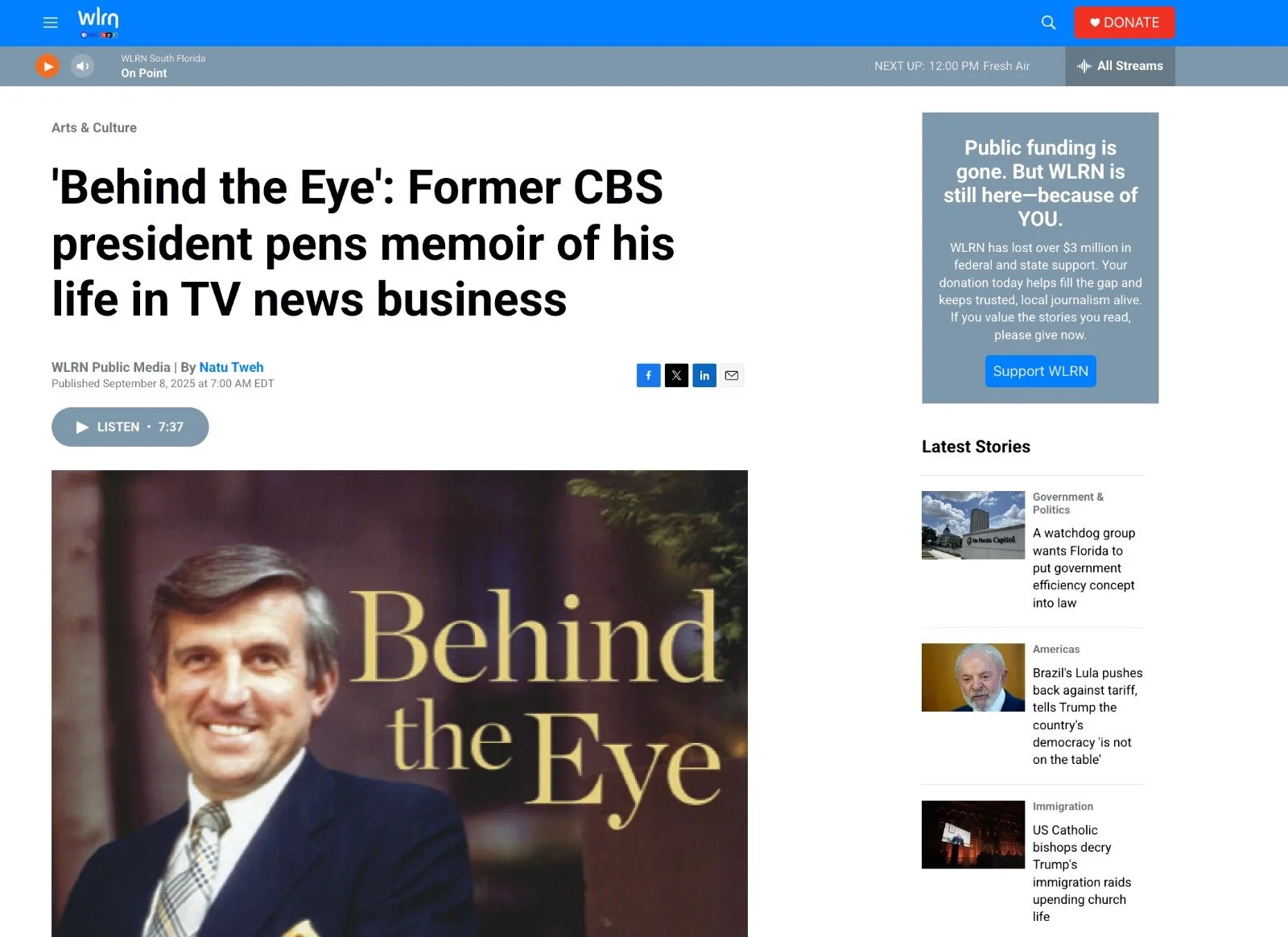Share article on X
The width and height of the screenshot is (1288, 937).
pyautogui.click(x=676, y=375)
